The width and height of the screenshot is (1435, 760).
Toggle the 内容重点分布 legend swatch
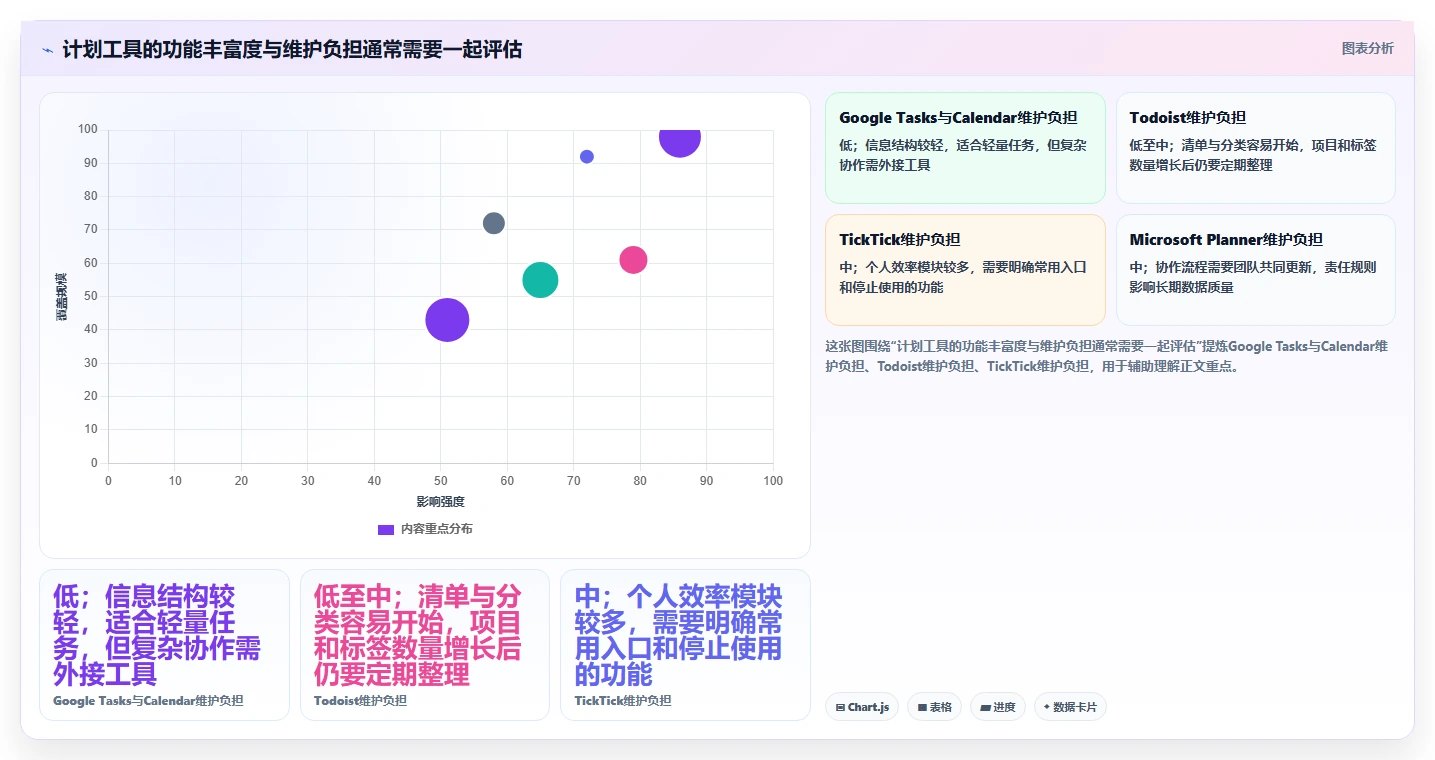click(386, 529)
